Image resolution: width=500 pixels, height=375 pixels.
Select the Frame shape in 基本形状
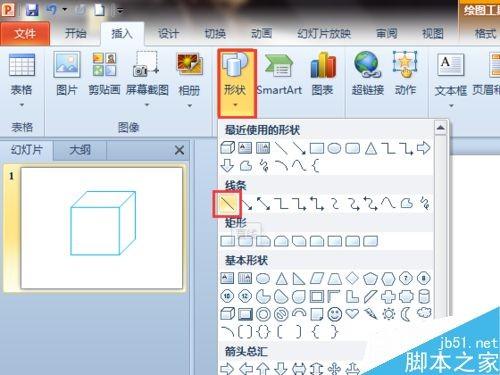(x=317, y=296)
